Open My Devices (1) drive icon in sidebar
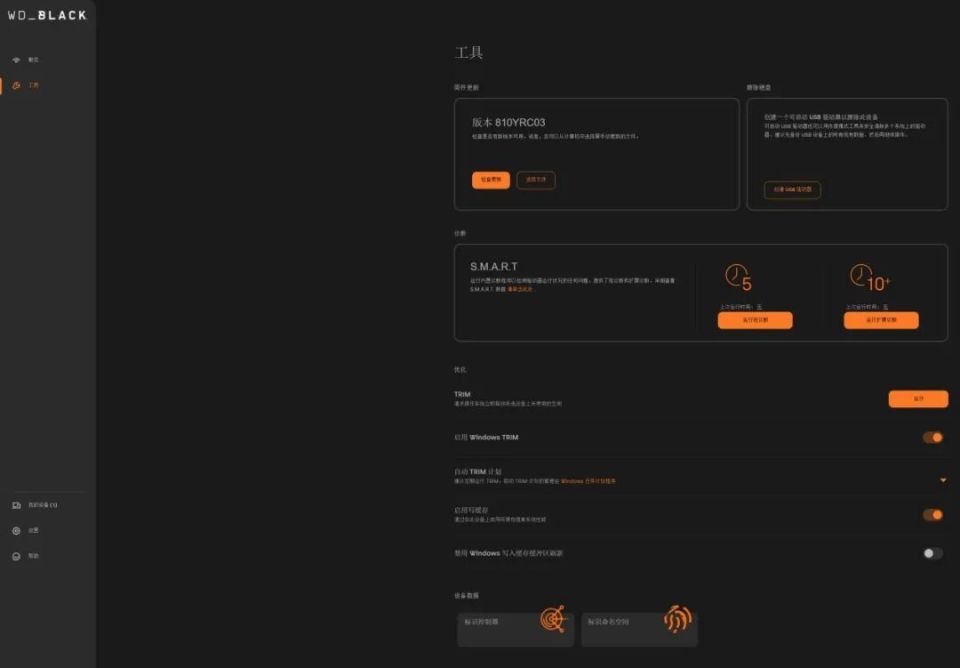Screen dimensions: 960x668 (x=17, y=505)
